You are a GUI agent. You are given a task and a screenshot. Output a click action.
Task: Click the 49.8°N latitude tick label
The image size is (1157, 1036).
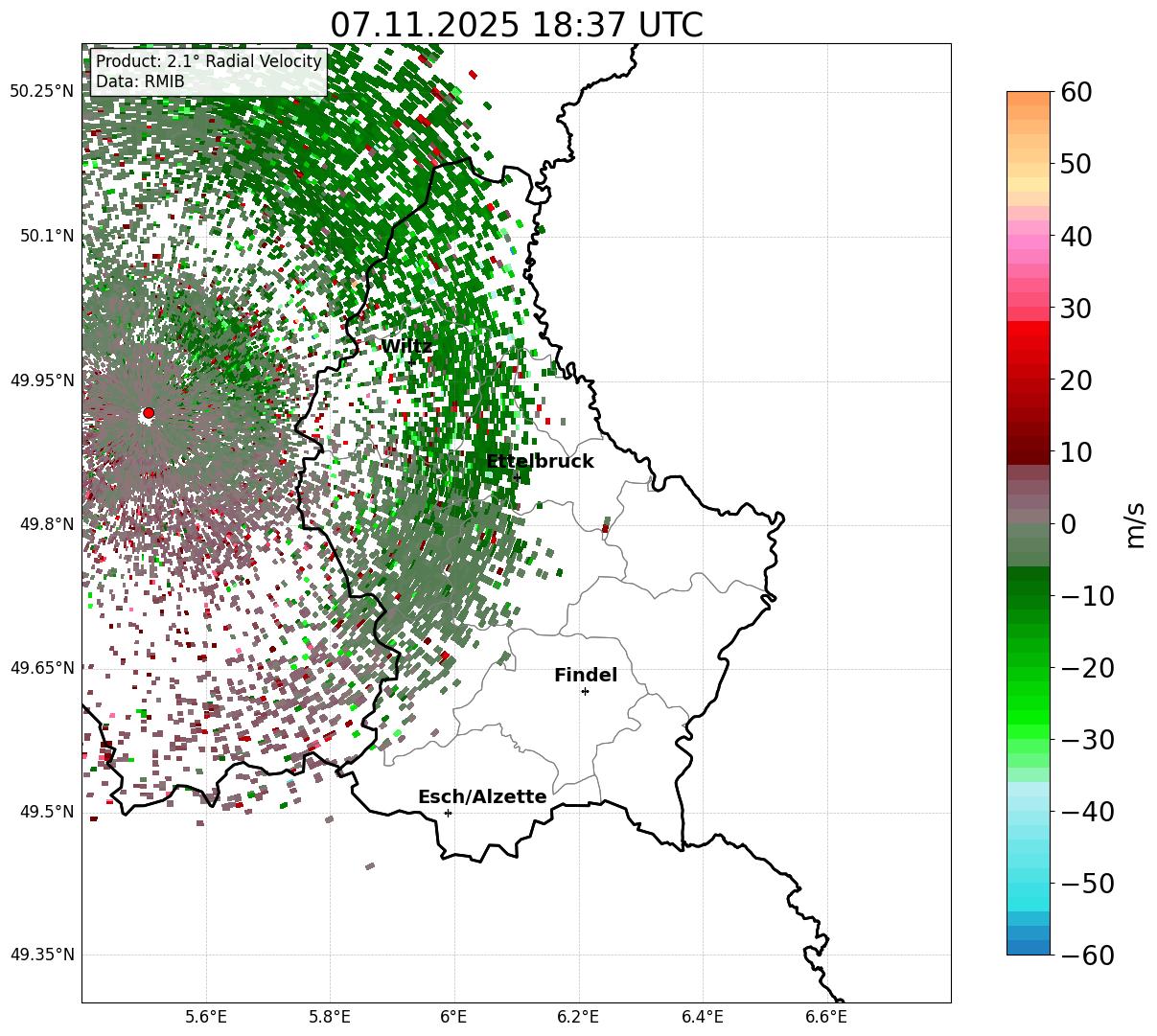tap(46, 524)
